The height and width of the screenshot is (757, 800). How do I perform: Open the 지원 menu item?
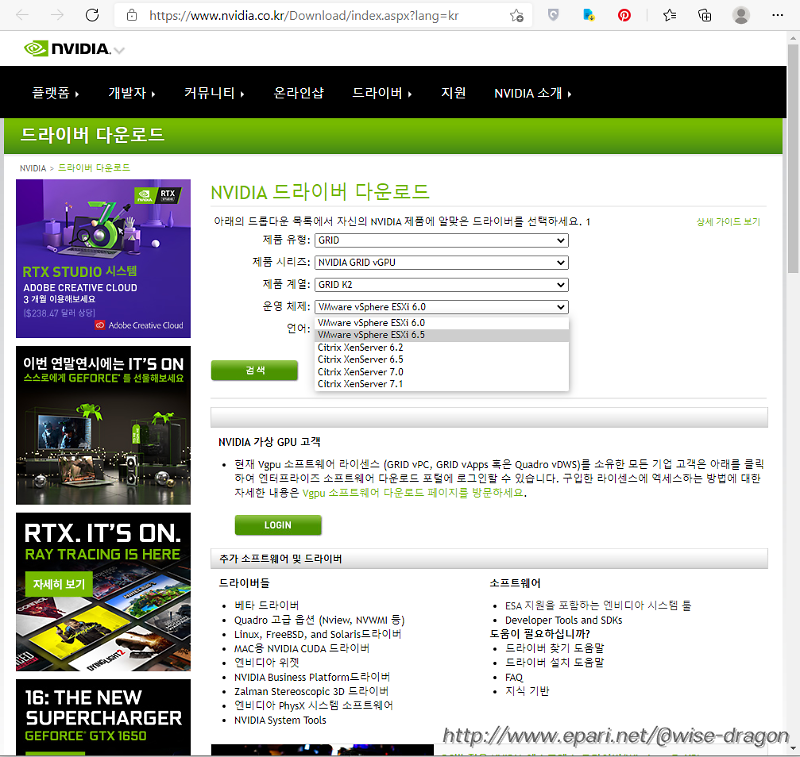coord(453,93)
